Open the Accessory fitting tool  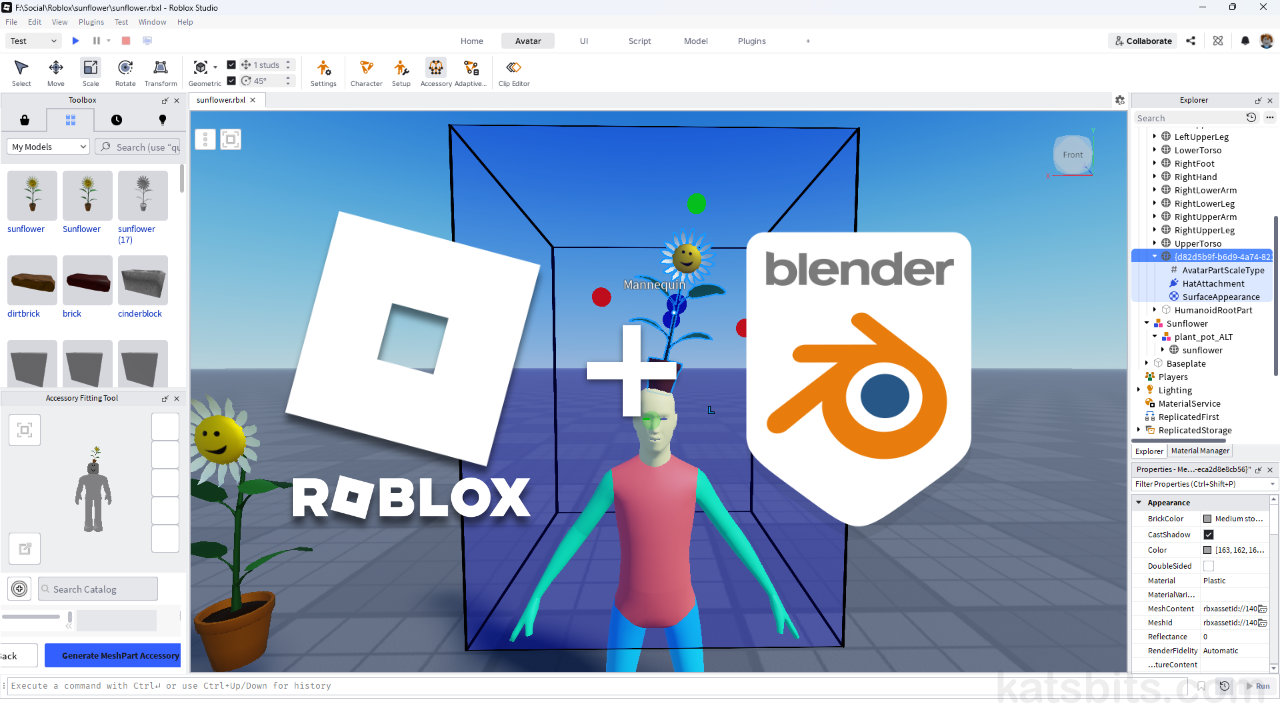click(436, 72)
